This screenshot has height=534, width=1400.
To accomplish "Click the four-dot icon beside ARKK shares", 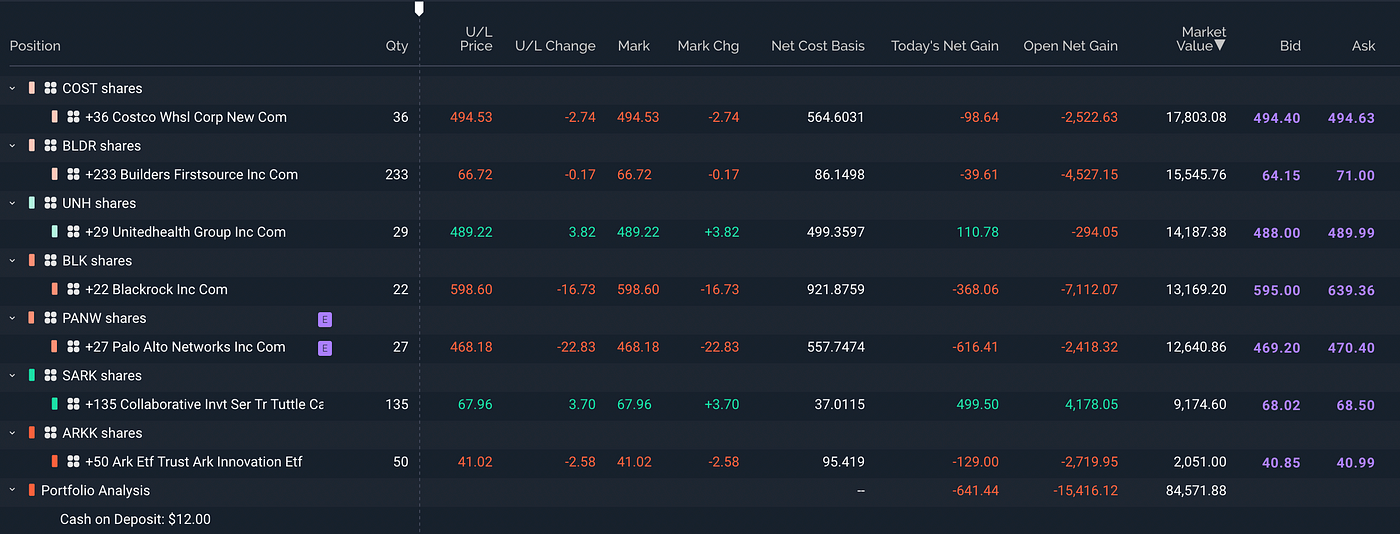I will coord(50,433).
